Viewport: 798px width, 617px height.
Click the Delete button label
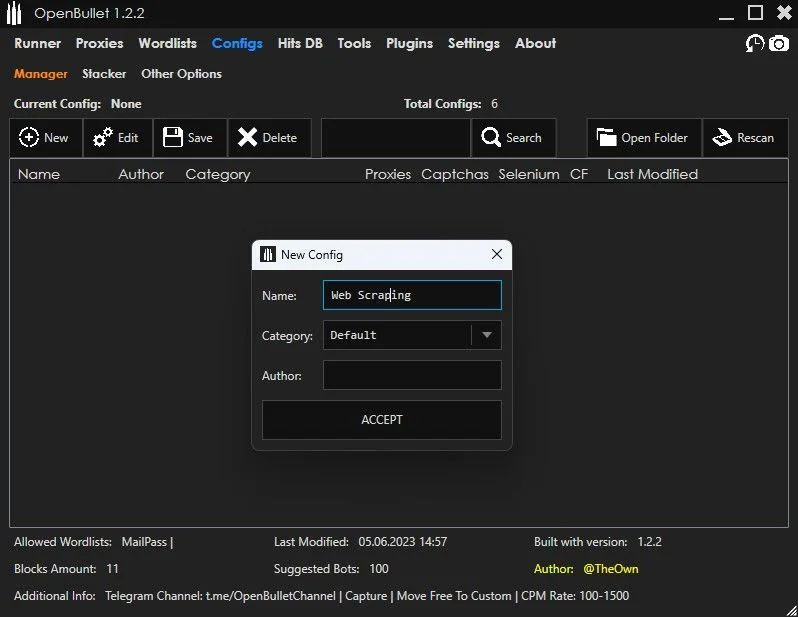(279, 138)
